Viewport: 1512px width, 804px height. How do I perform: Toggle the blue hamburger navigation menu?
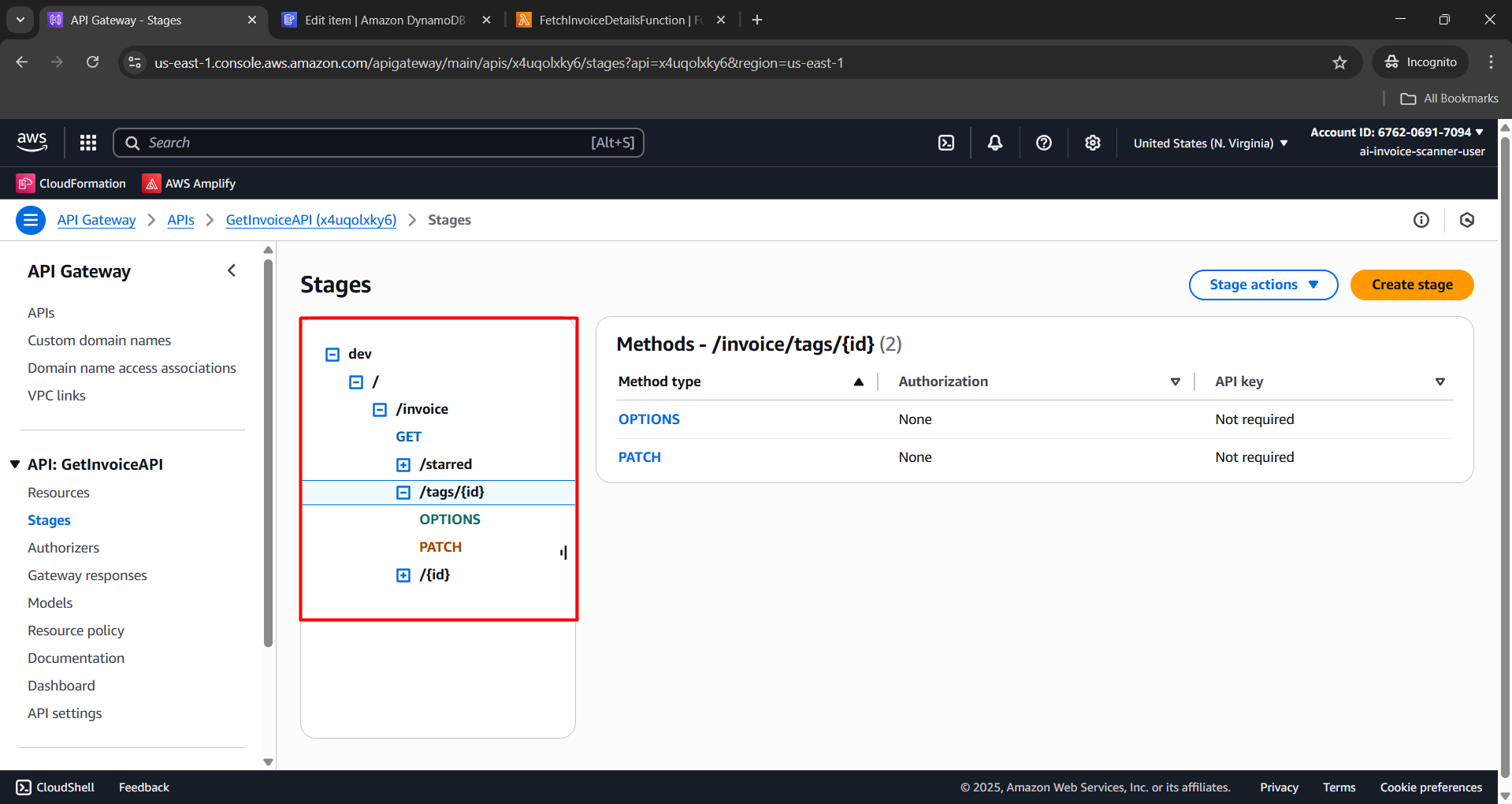31,220
